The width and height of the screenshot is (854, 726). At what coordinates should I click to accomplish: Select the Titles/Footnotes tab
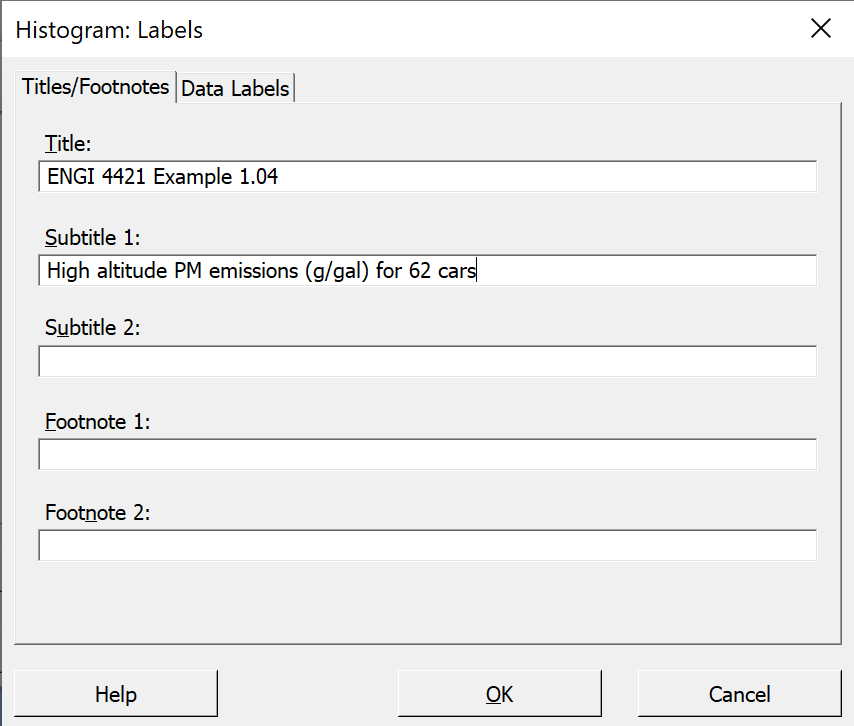(95, 87)
